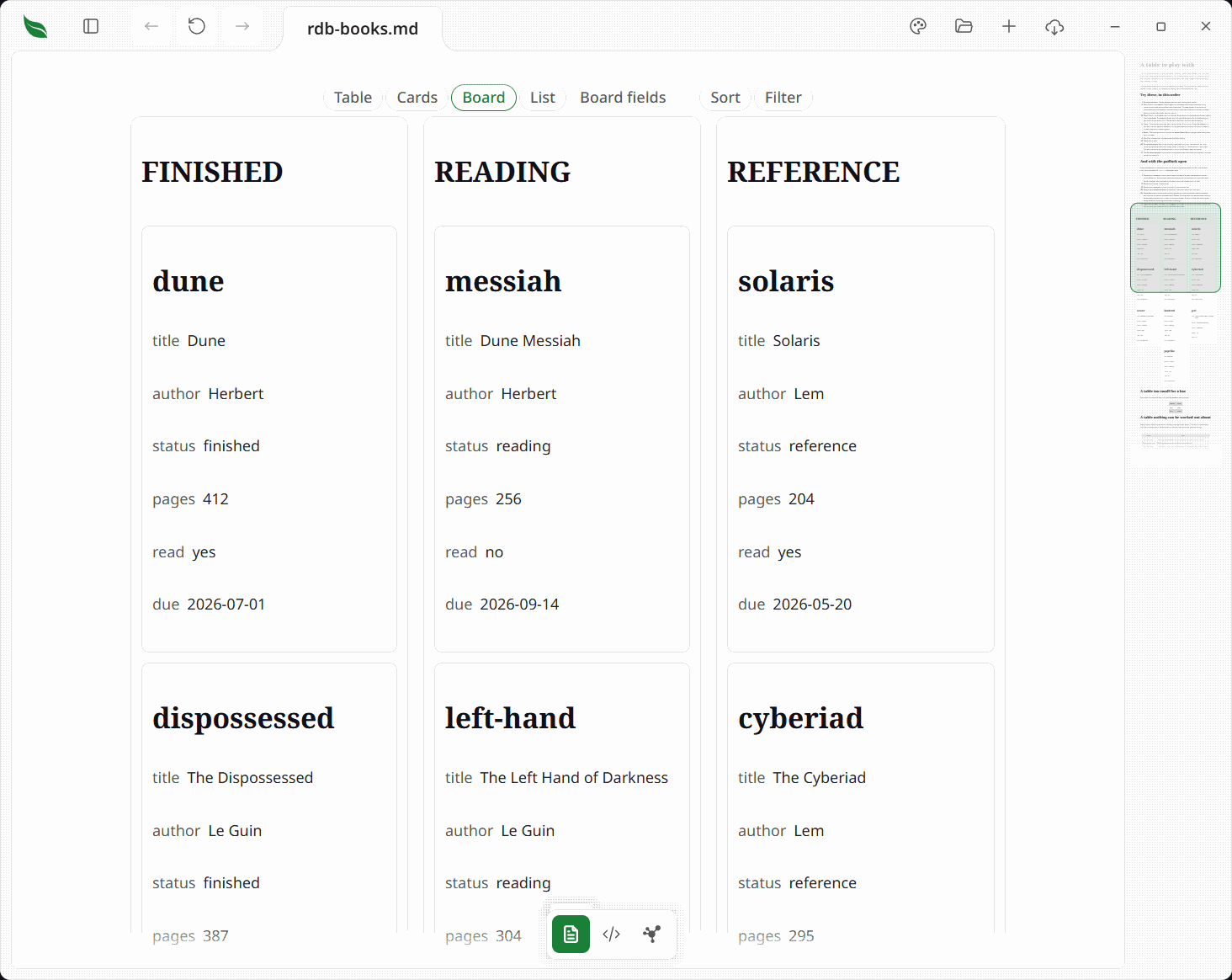Image resolution: width=1232 pixels, height=980 pixels.
Task: Click status reference on the cyberiad card
Action: [x=823, y=883]
